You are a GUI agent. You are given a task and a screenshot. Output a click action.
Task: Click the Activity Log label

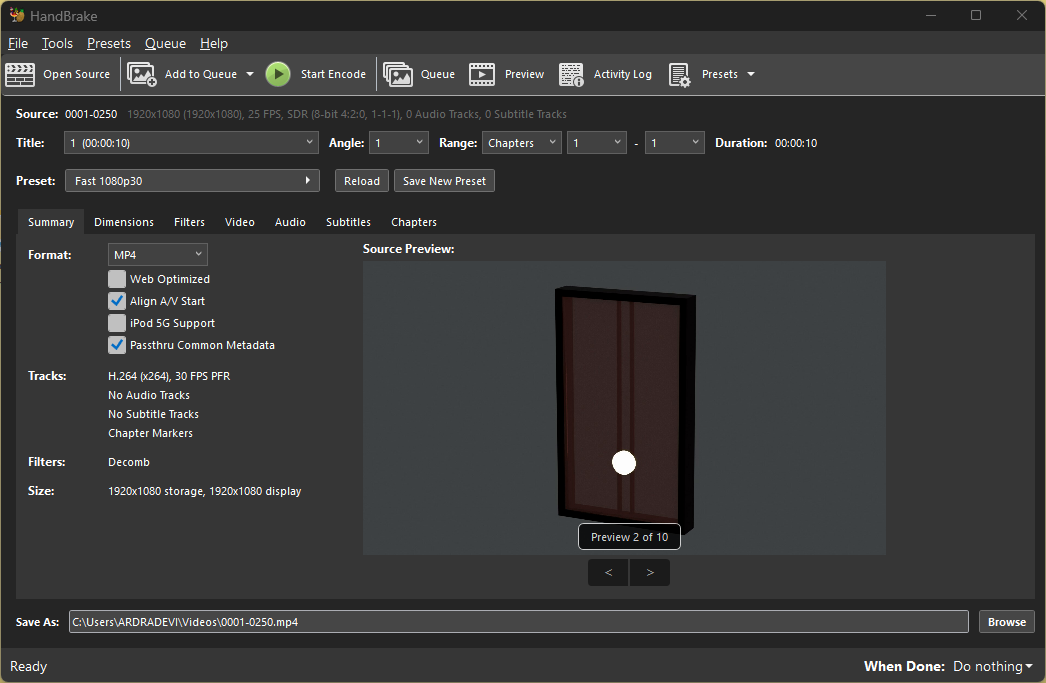pos(622,74)
